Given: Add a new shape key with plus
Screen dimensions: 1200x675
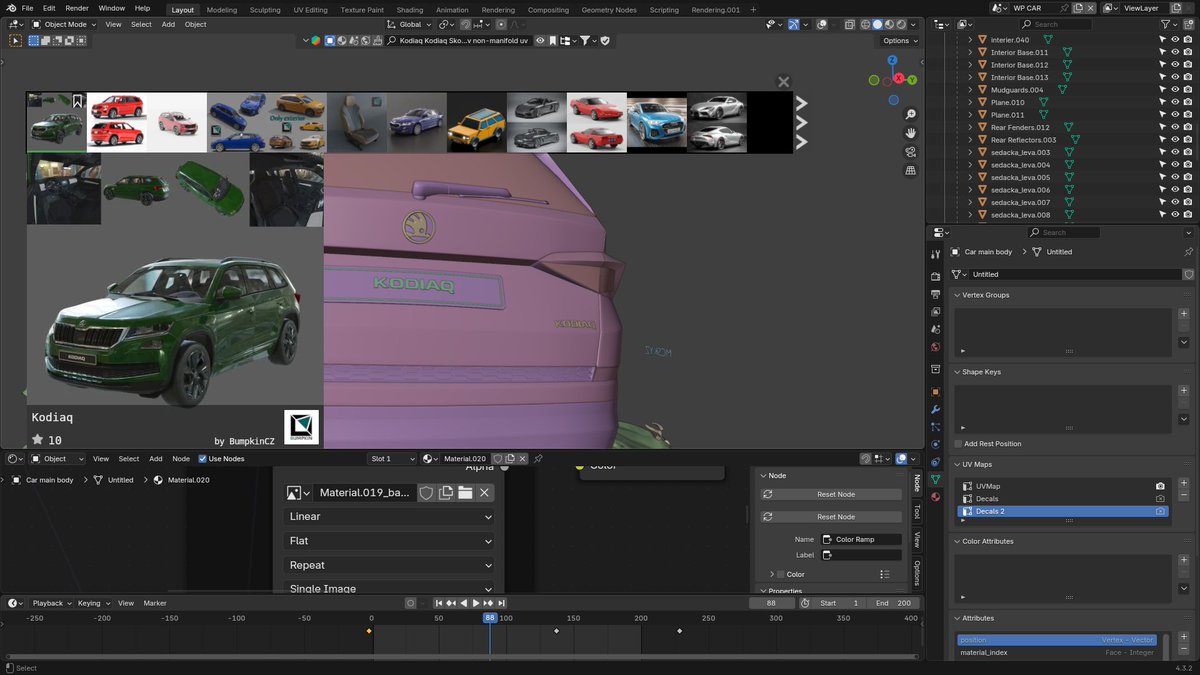Looking at the screenshot, I should click(x=1184, y=390).
